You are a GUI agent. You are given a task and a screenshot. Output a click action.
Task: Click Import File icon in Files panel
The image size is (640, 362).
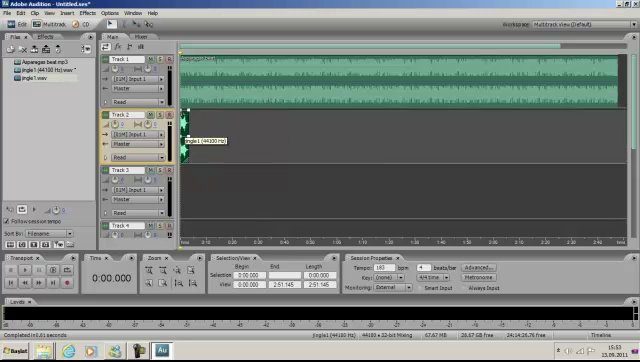pos(10,49)
